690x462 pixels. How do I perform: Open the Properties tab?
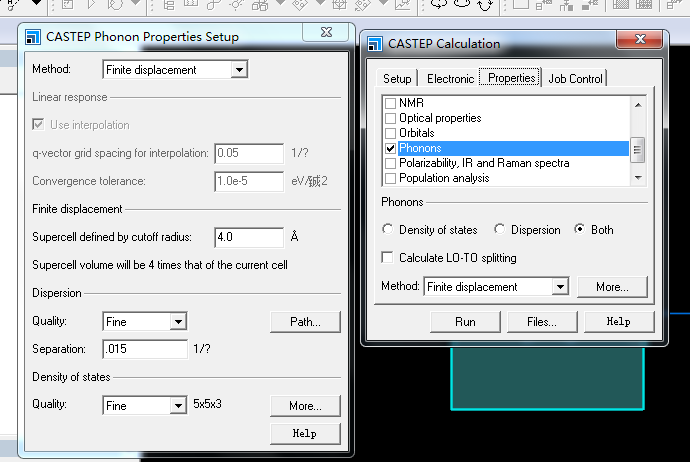511,78
